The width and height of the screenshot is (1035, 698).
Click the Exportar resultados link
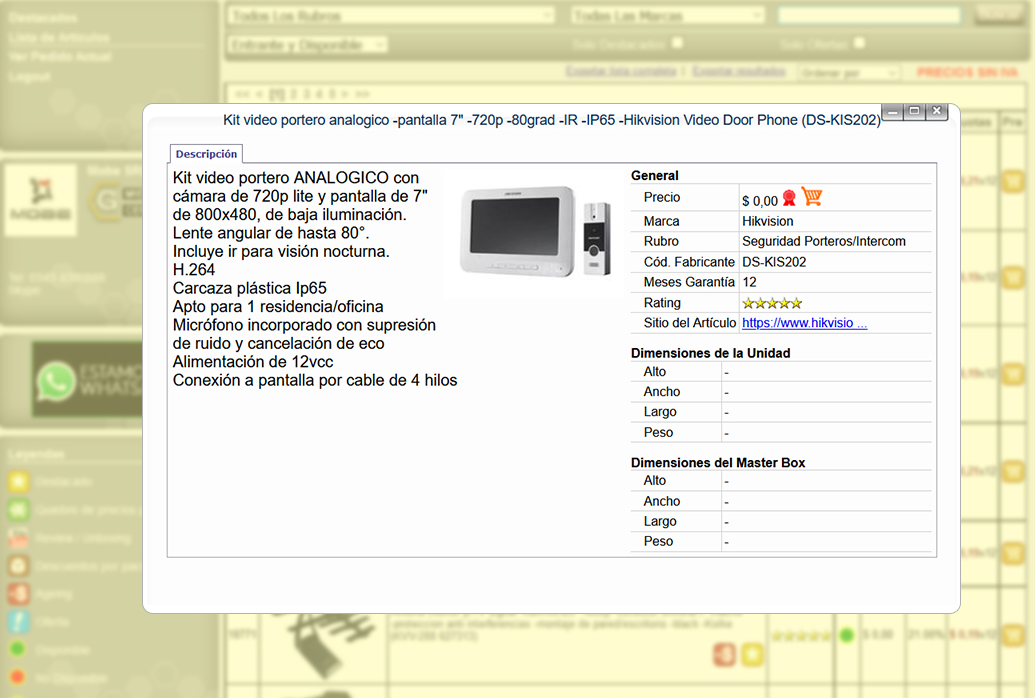pyautogui.click(x=739, y=72)
